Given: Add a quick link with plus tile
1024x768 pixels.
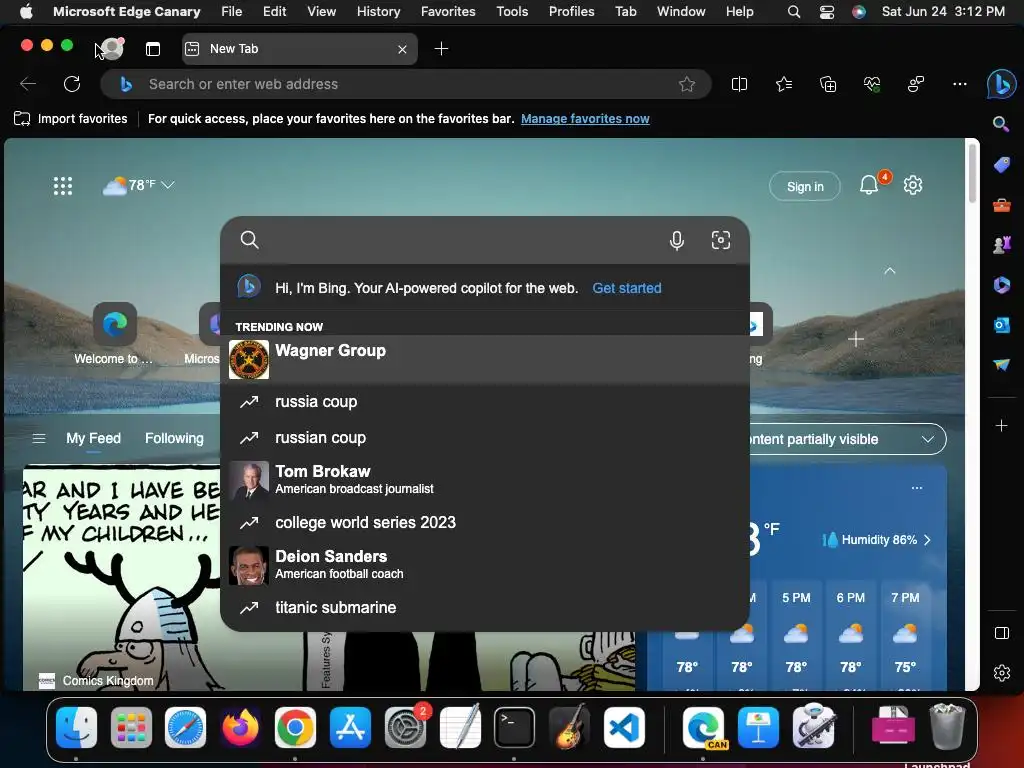Looking at the screenshot, I should [x=856, y=339].
